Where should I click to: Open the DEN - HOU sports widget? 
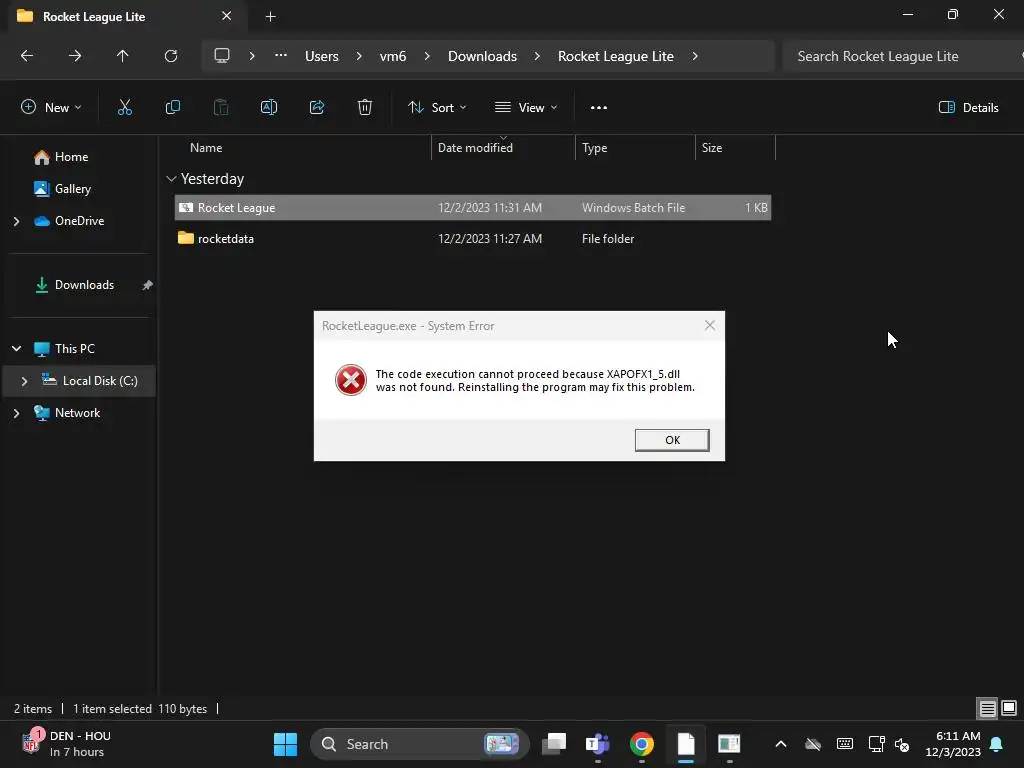(x=67, y=744)
